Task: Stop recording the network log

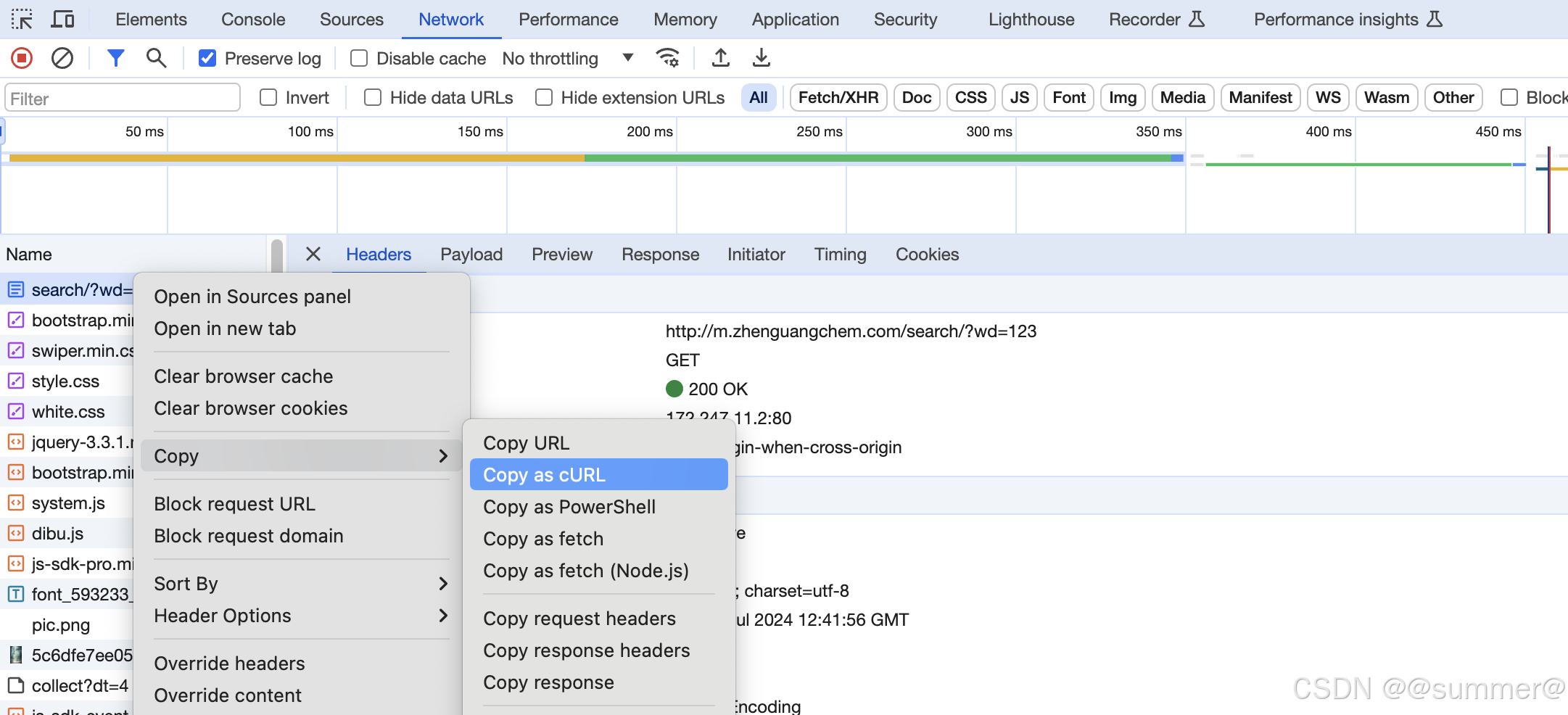Action: click(x=22, y=58)
